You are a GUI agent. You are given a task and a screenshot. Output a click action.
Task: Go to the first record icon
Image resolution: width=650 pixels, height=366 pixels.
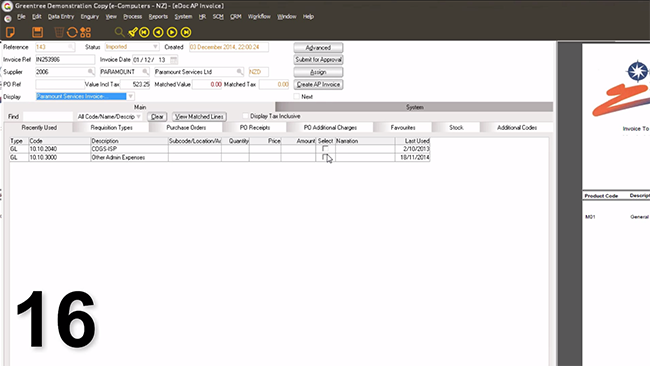pyautogui.click(x=144, y=32)
